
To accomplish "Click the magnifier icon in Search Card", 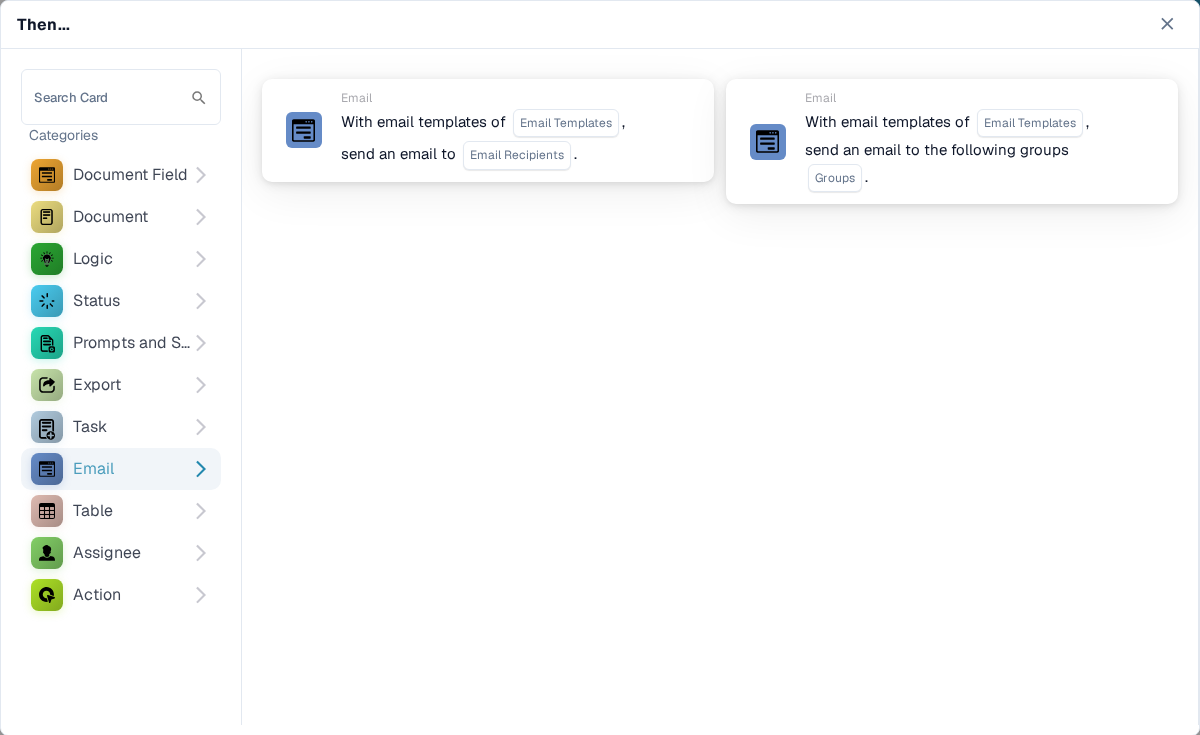I will (x=199, y=98).
